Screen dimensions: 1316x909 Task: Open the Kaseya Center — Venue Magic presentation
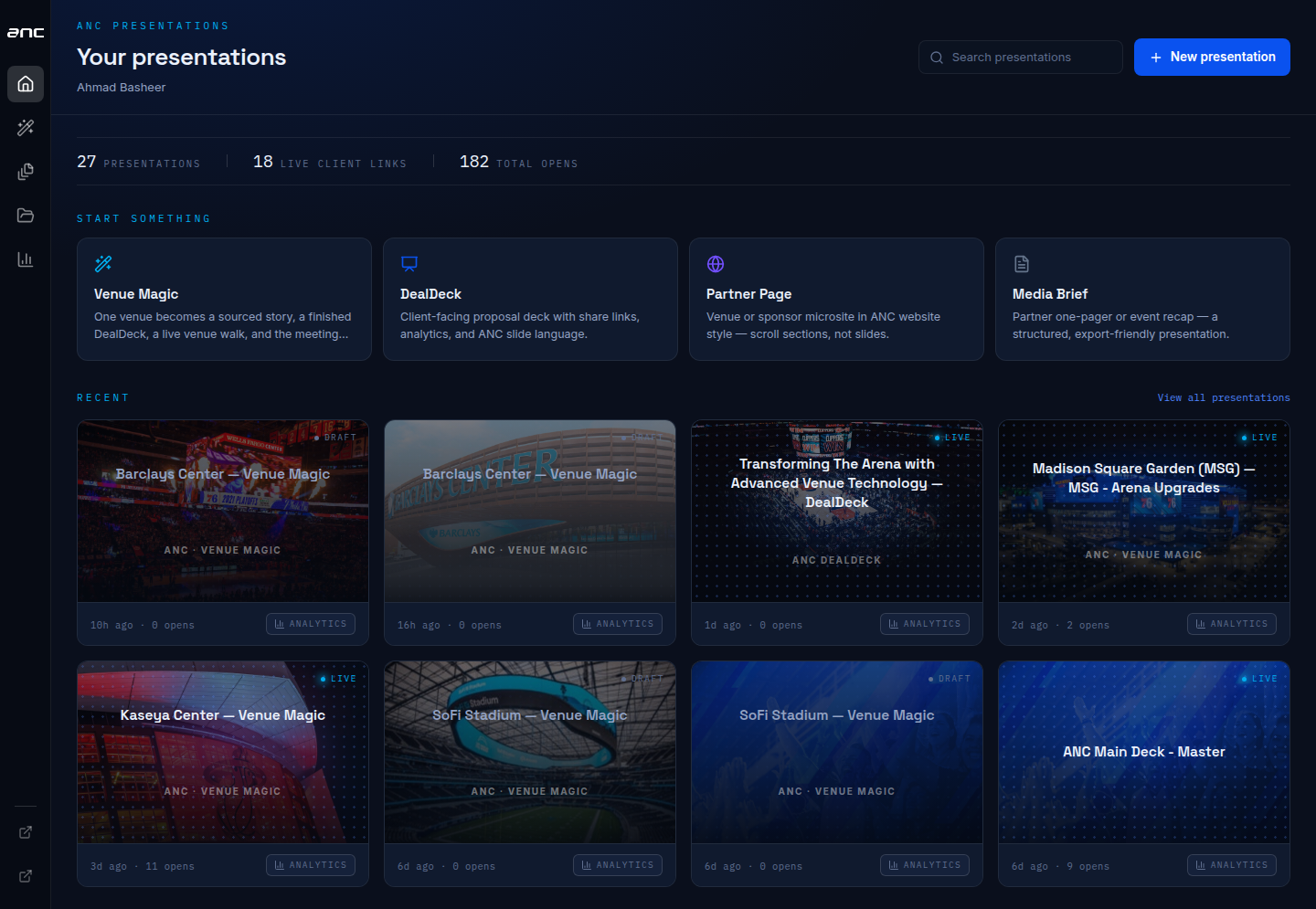pyautogui.click(x=223, y=752)
